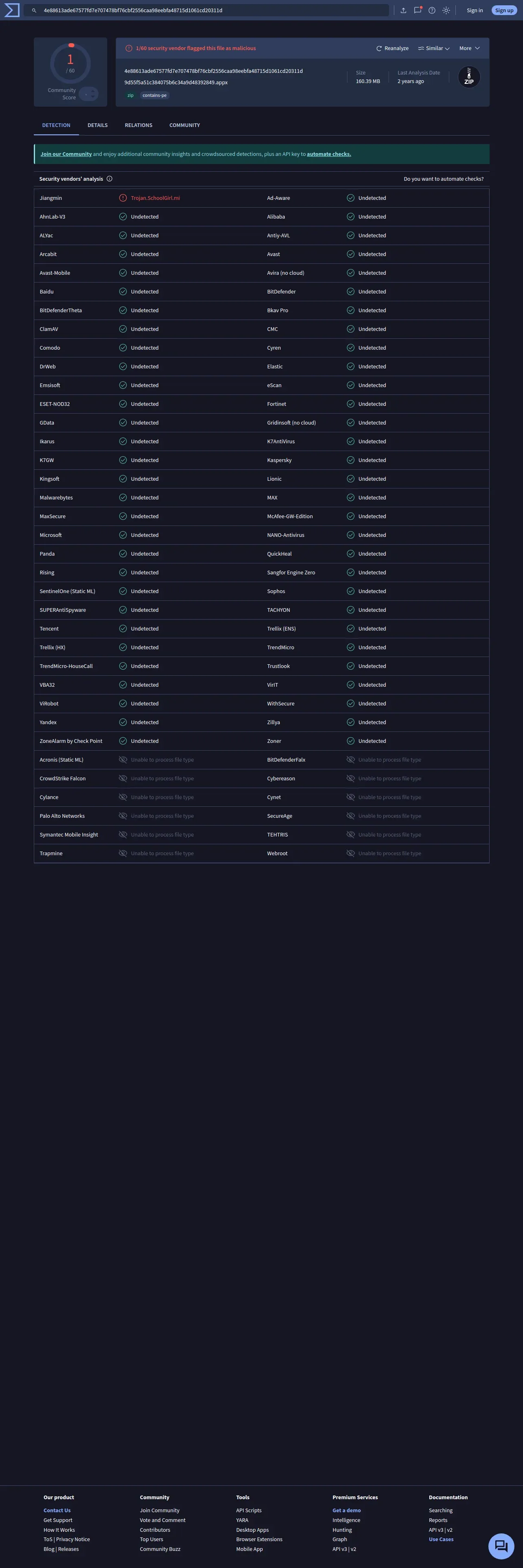Click the ZIP file type icon
The width and height of the screenshot is (523, 1568).
469,77
